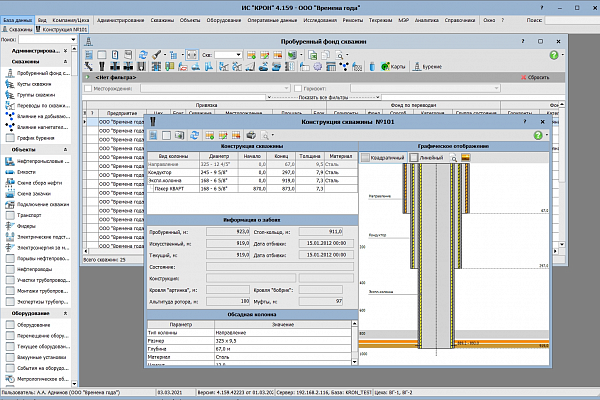Screen dimensions: 600x400
Task: Open Кусты скважин in the sidebar
Action: pos(28,84)
